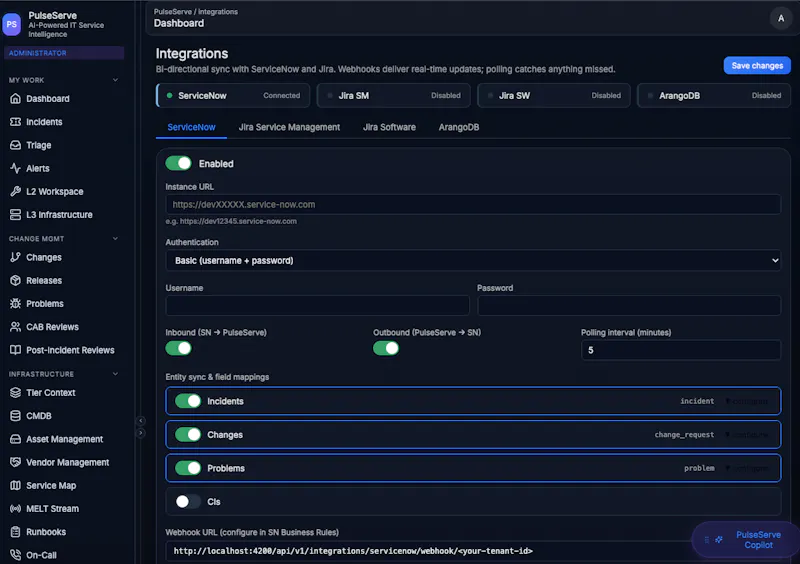Click the "Entity sync & field mappings" label
Image resolution: width=800 pixels, height=564 pixels.
(217, 377)
